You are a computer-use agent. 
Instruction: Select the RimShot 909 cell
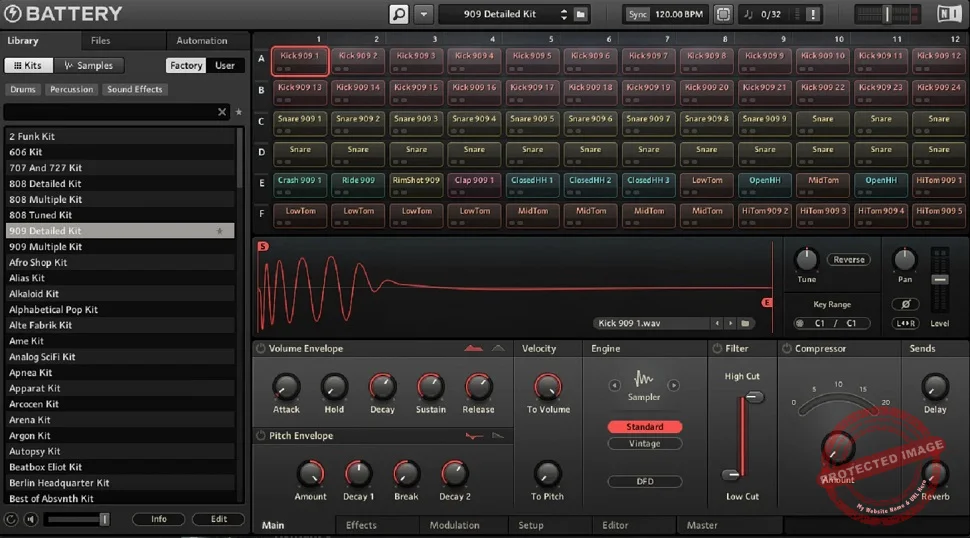pos(416,185)
